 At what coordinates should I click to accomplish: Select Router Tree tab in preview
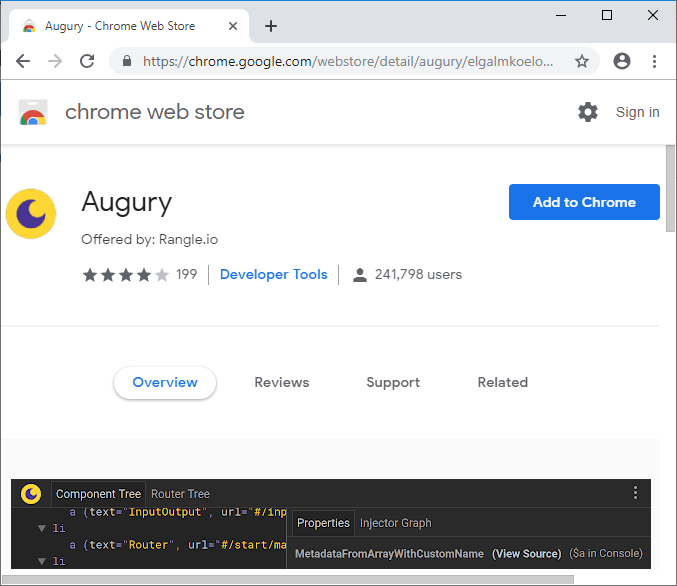pos(180,494)
